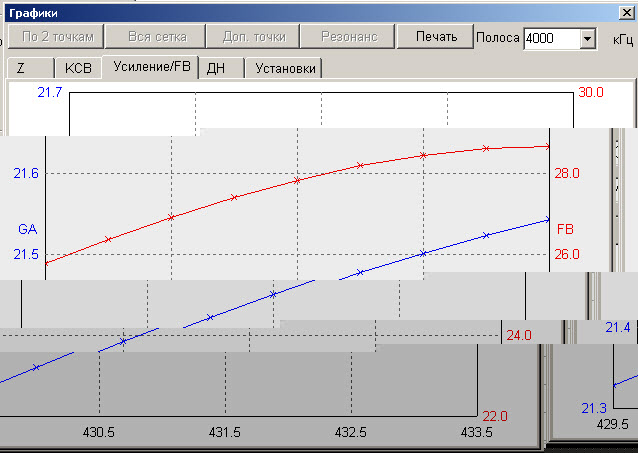The width and height of the screenshot is (638, 453).
Task: Switch to the Z tab
Action: (21, 68)
